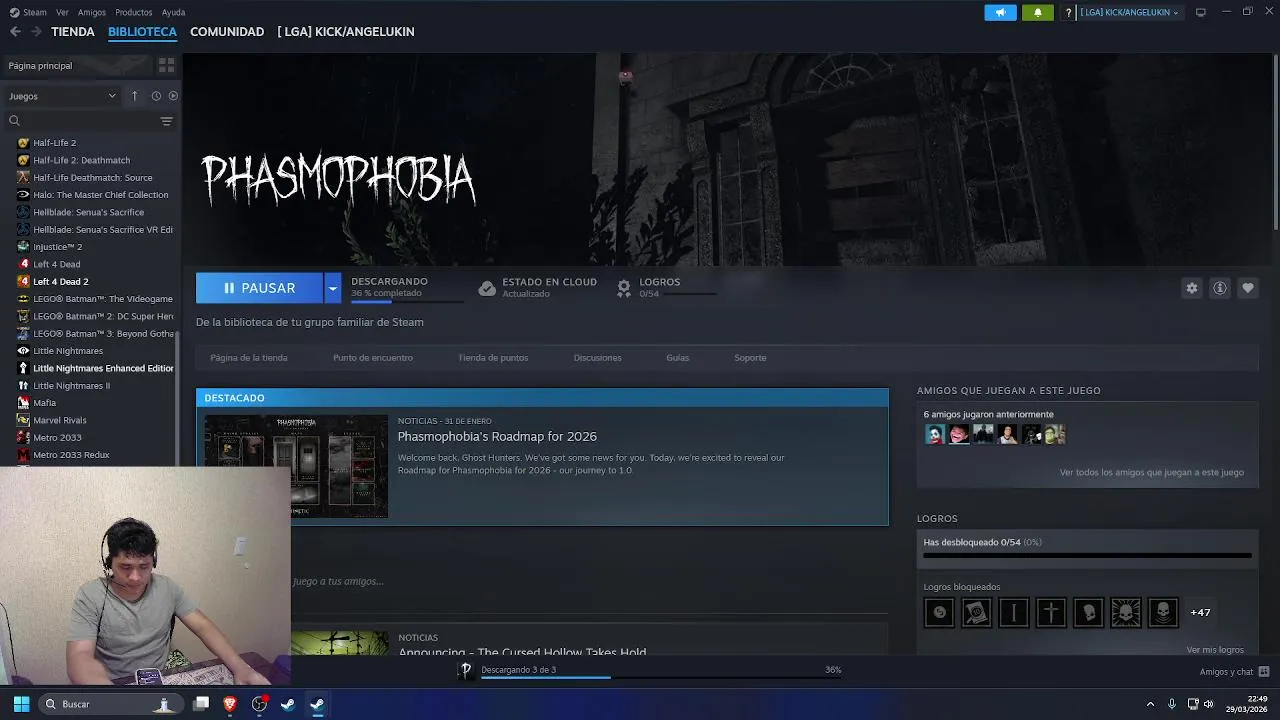
Task: Click the Estado en Cloud icon
Action: tap(487, 288)
